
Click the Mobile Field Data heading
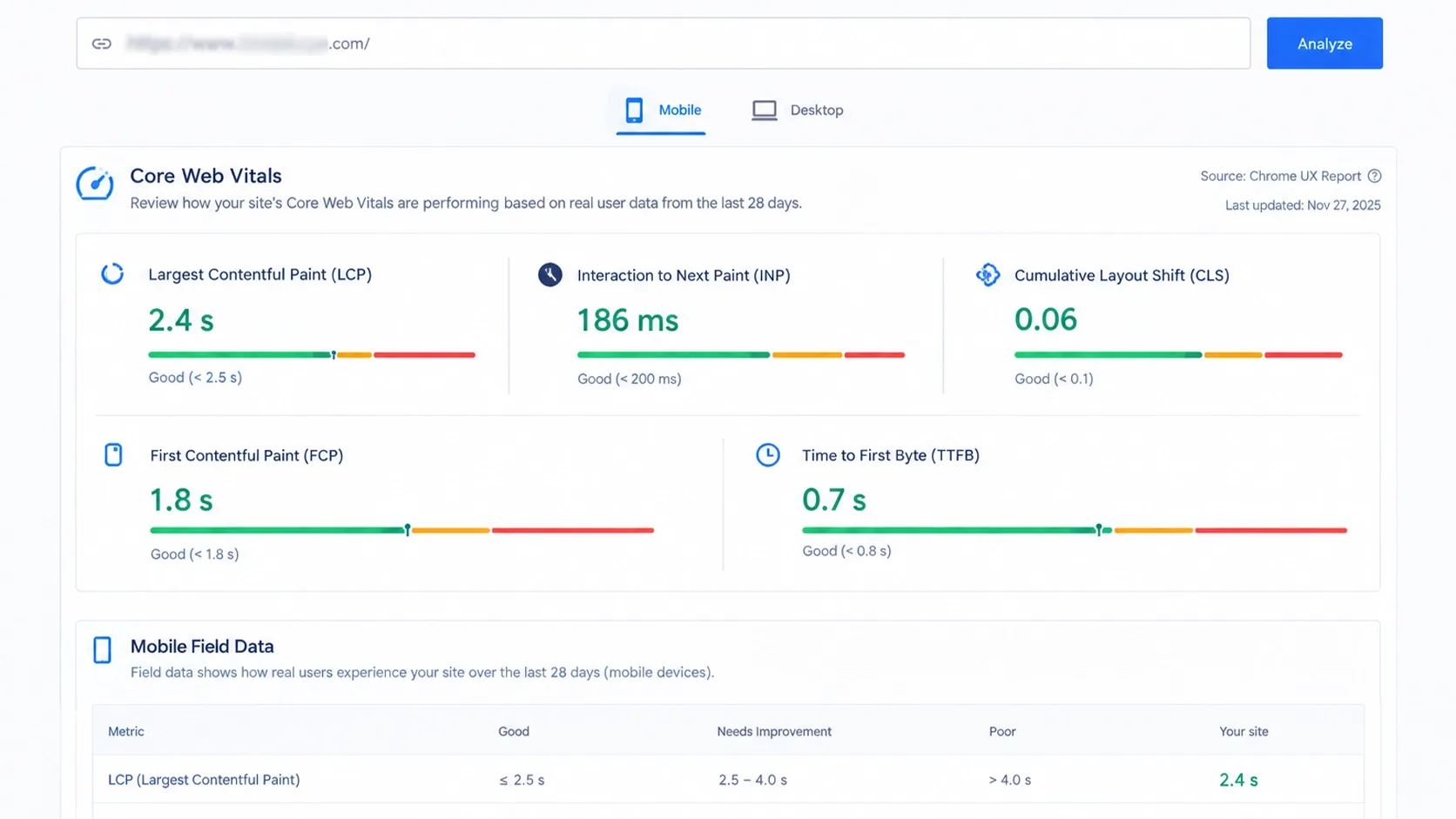[x=202, y=647]
